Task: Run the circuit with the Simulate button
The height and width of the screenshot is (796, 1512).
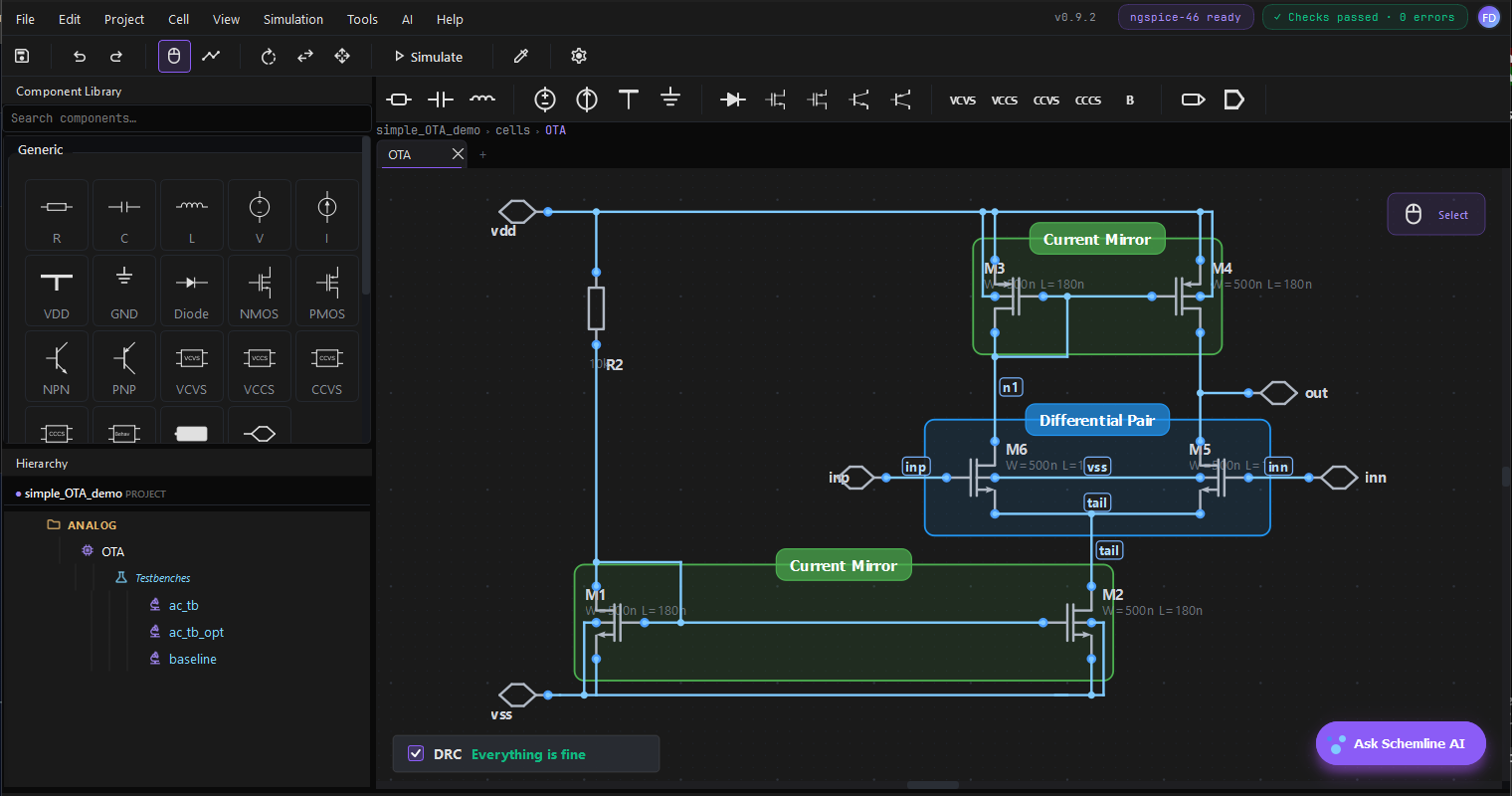Action: (430, 57)
